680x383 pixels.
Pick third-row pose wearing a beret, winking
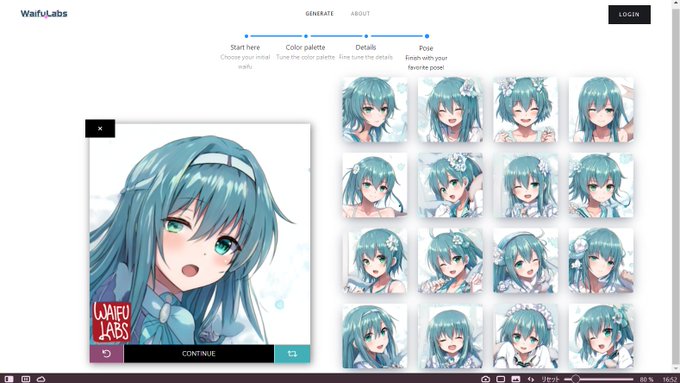click(526, 261)
